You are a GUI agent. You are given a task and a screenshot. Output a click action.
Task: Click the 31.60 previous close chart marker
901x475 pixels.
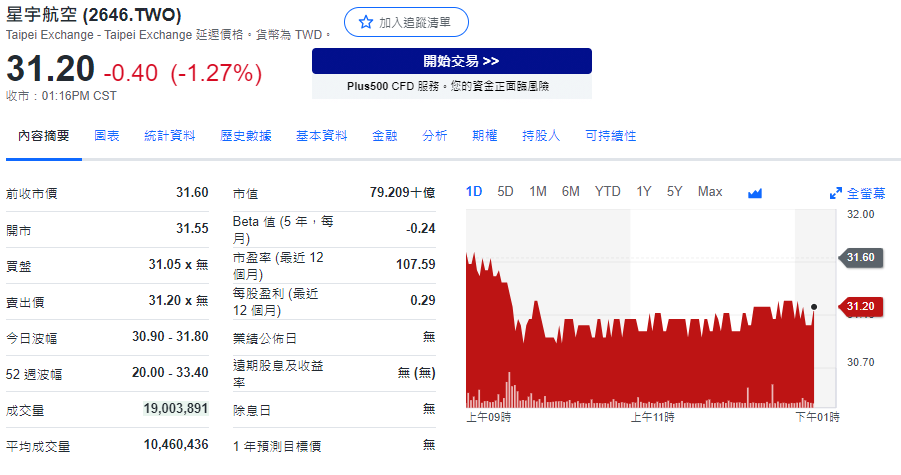click(x=860, y=257)
